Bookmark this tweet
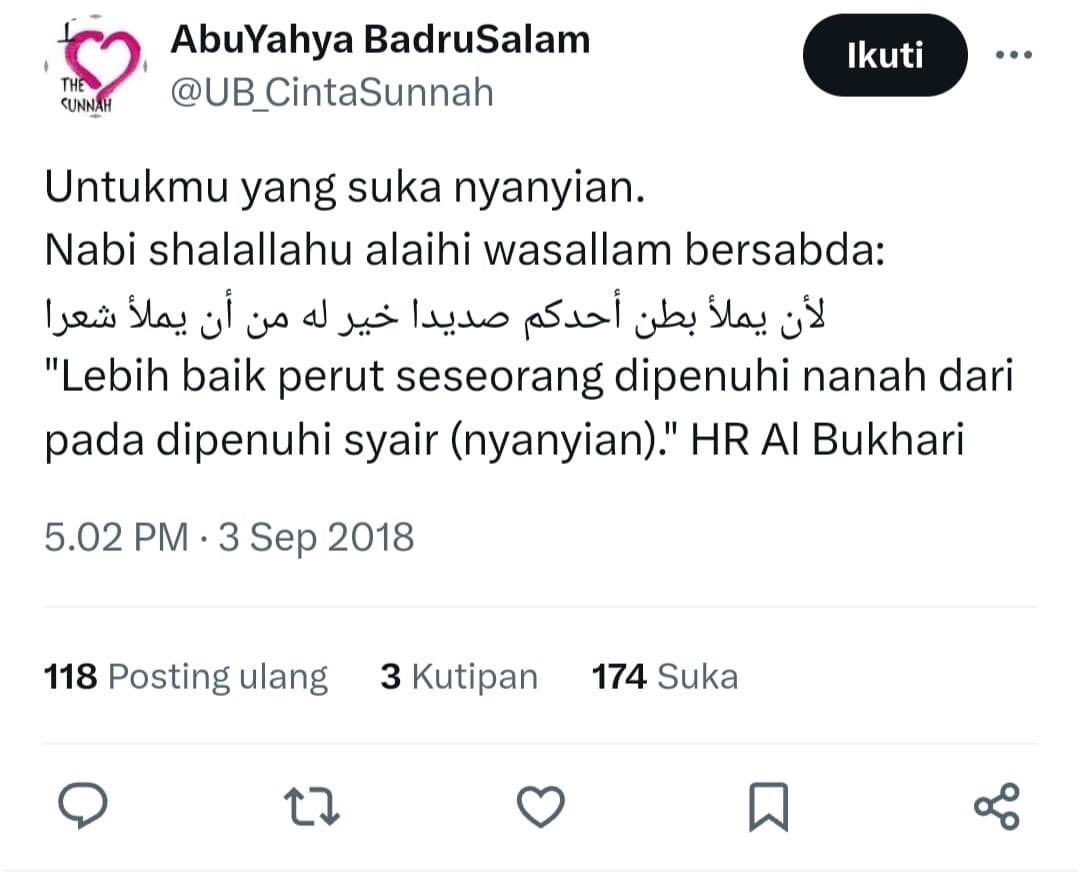1080x875 pixels. [x=768, y=806]
